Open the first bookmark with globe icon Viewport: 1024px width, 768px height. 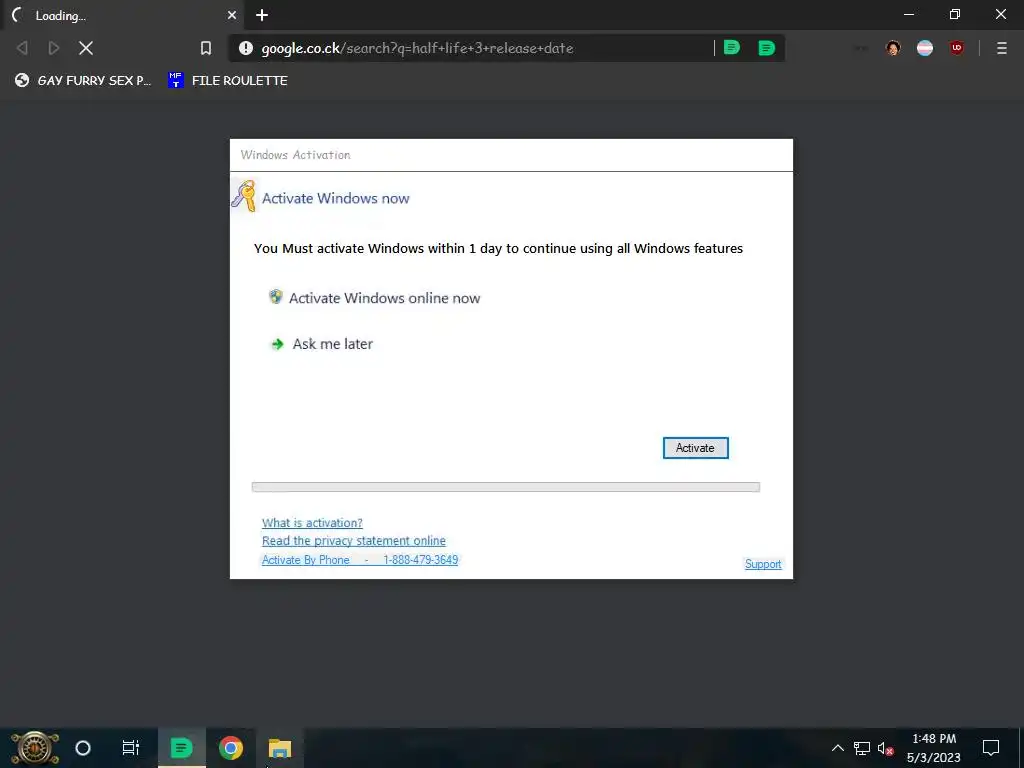coord(83,80)
